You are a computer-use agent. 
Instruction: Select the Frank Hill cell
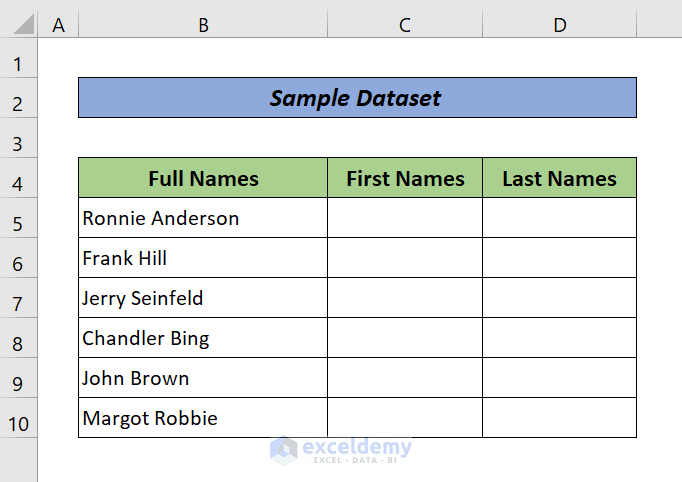click(203, 258)
